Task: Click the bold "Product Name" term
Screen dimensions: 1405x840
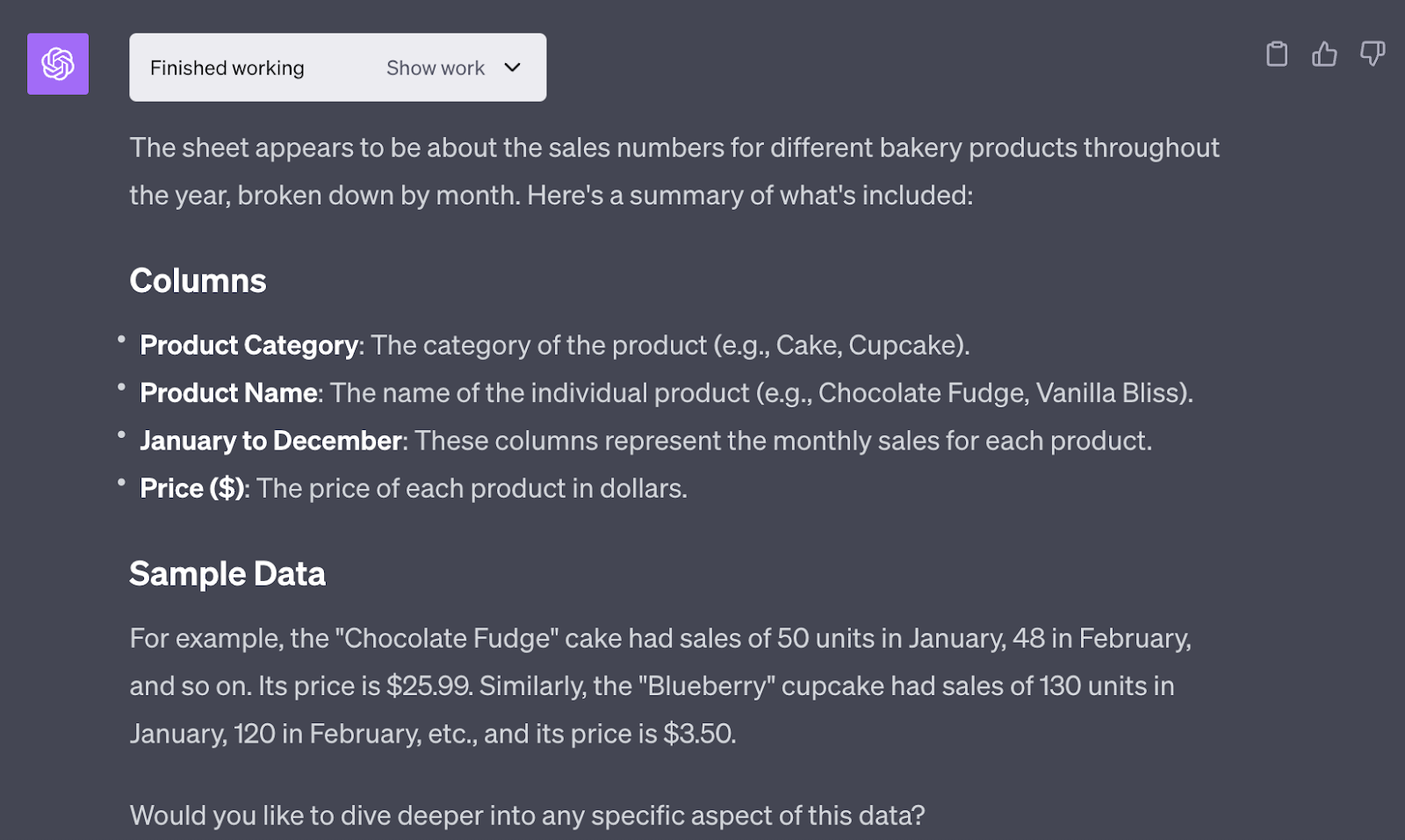Action: pyautogui.click(x=228, y=392)
